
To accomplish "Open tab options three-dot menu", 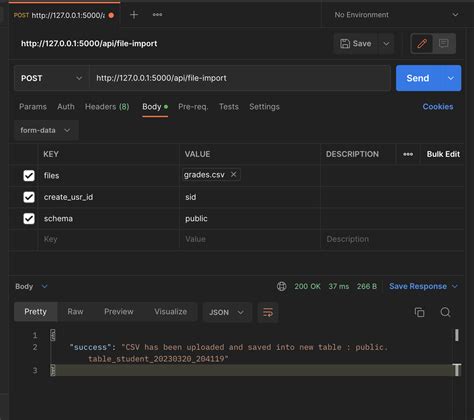I will [157, 15].
